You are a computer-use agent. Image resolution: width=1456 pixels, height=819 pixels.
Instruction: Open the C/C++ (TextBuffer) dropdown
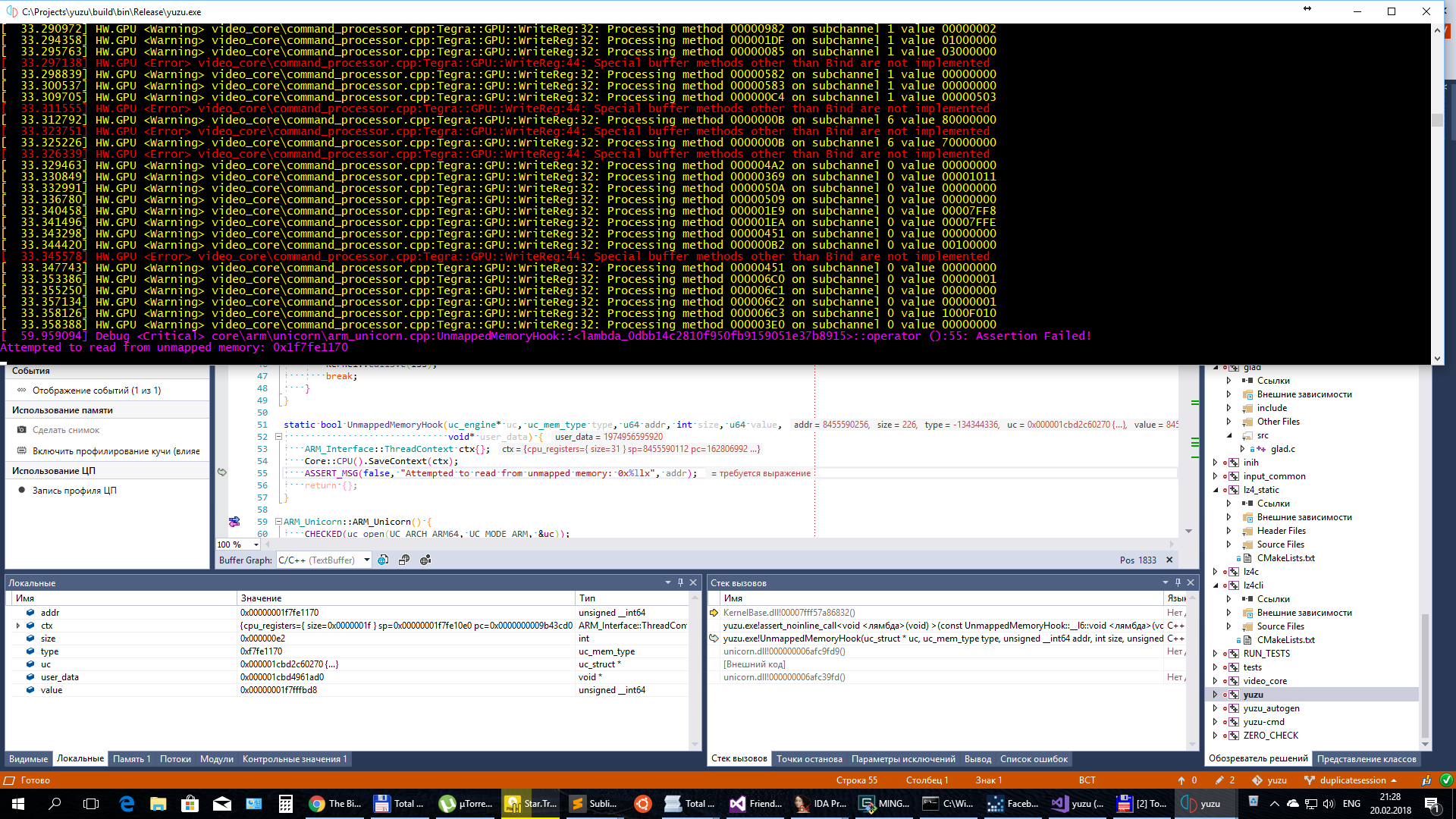[x=324, y=560]
